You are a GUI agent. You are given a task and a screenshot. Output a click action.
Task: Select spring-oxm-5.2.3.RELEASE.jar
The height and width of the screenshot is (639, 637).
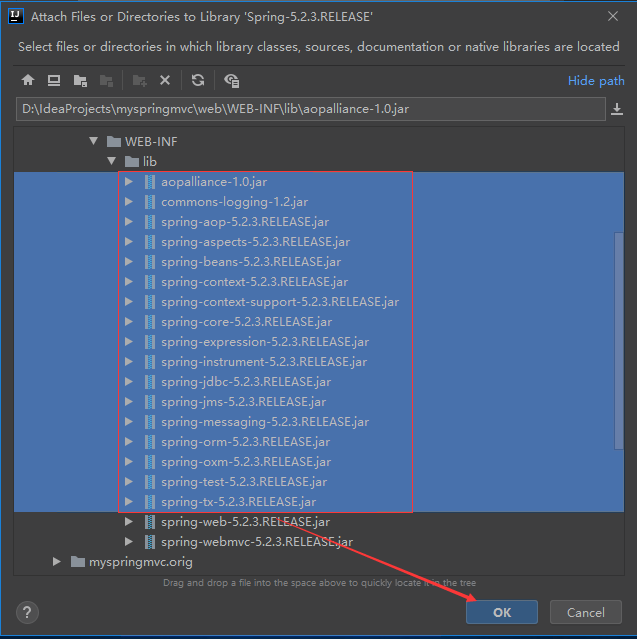[246, 462]
